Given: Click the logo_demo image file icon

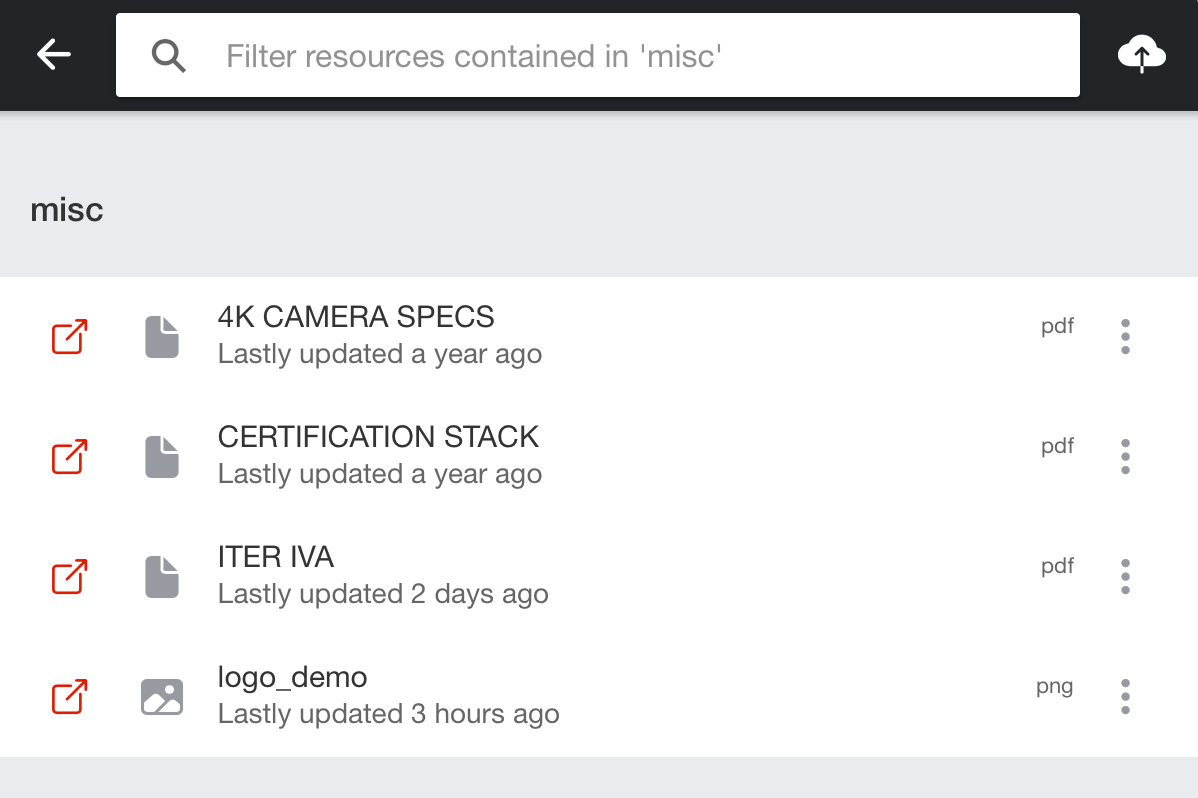Looking at the screenshot, I should [x=162, y=697].
